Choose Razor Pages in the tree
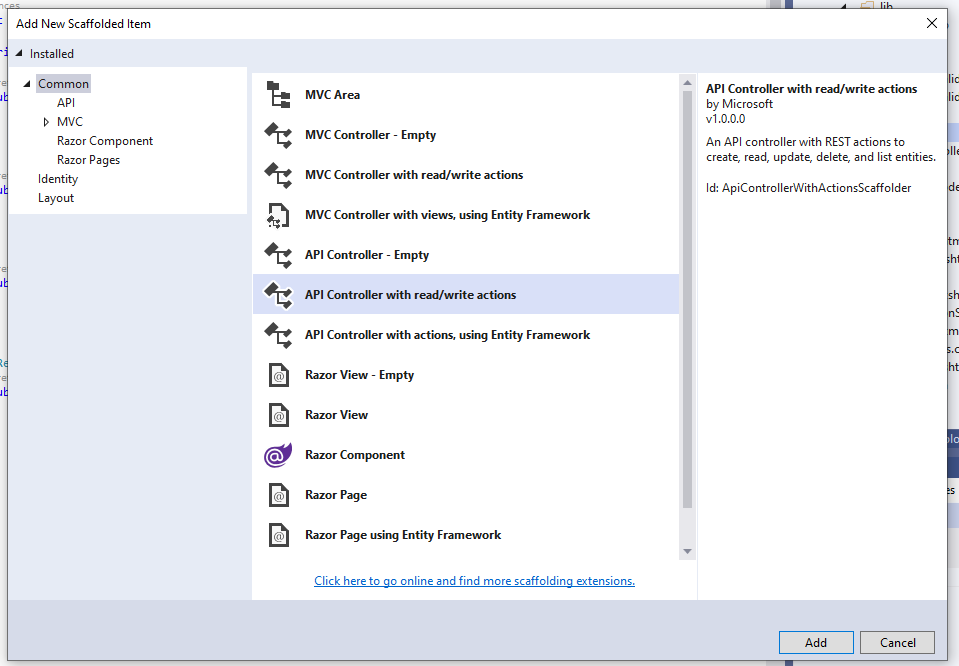959x666 pixels. 89,160
